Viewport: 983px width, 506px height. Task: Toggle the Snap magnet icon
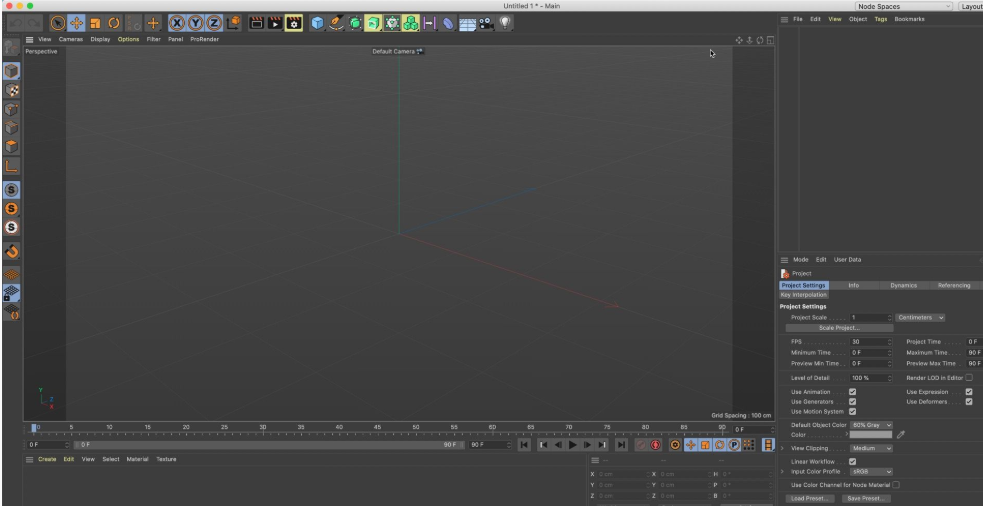pyautogui.click(x=11, y=251)
